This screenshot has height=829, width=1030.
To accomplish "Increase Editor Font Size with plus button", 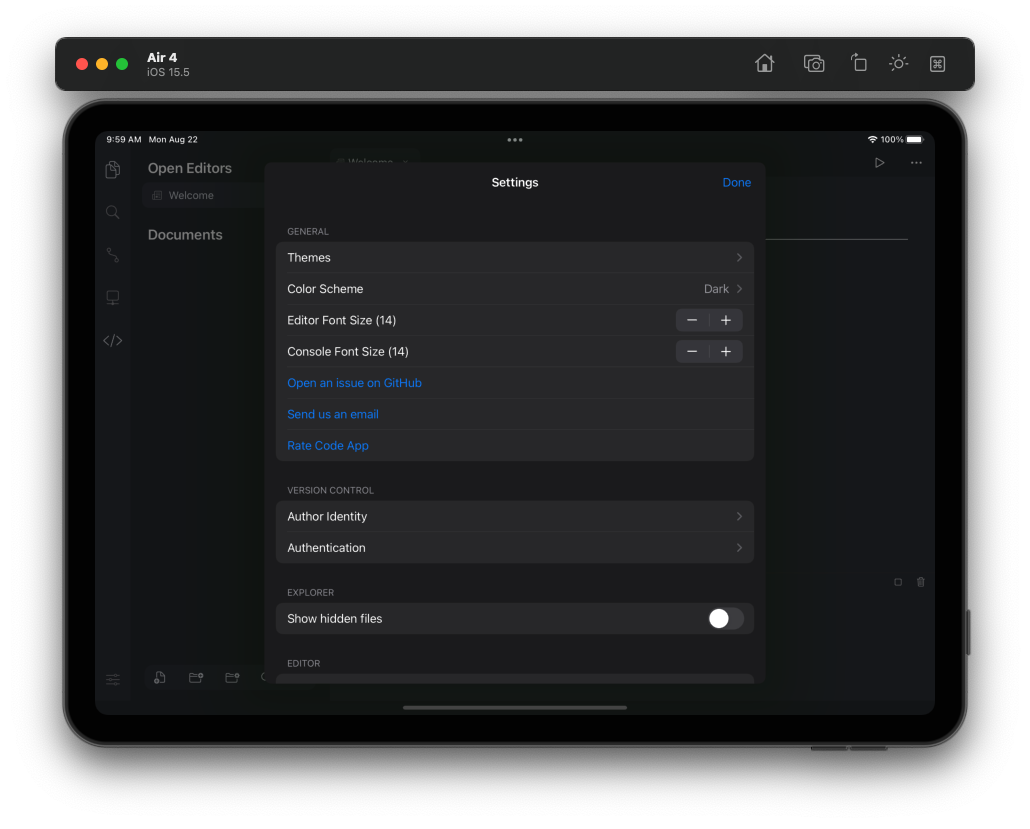I will click(x=726, y=320).
